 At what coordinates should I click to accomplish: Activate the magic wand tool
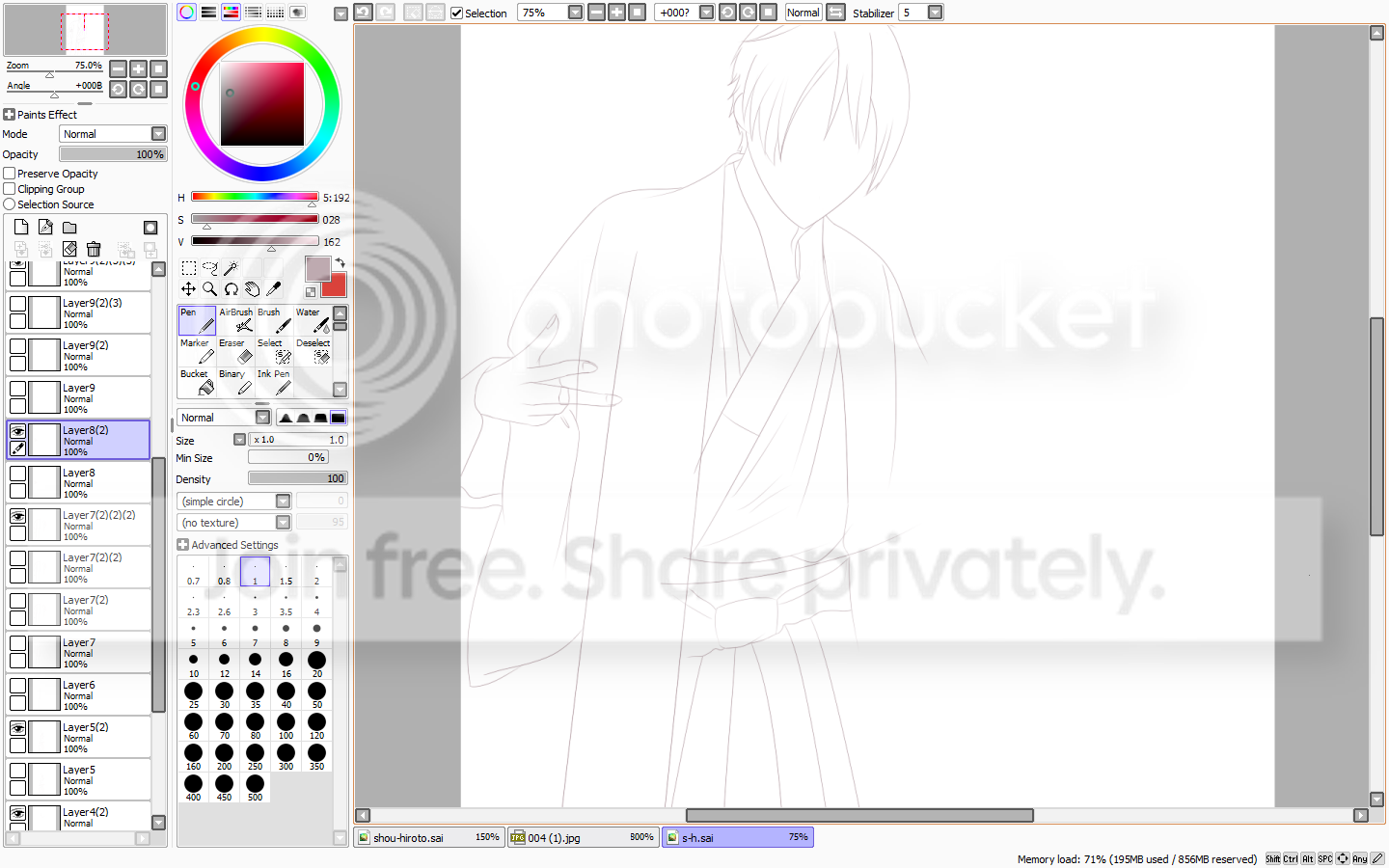pos(231,268)
